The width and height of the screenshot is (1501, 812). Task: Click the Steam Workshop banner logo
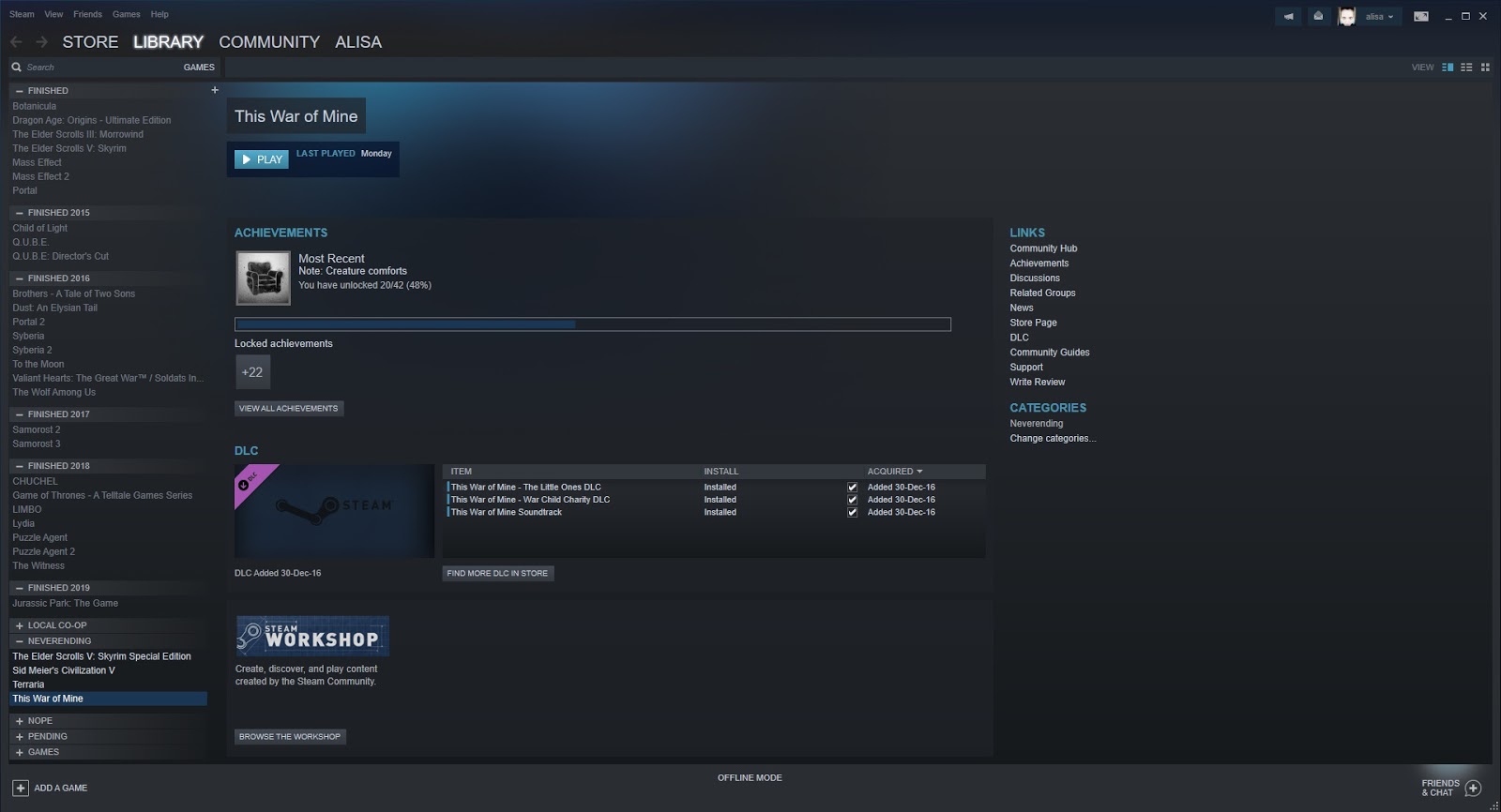(312, 636)
